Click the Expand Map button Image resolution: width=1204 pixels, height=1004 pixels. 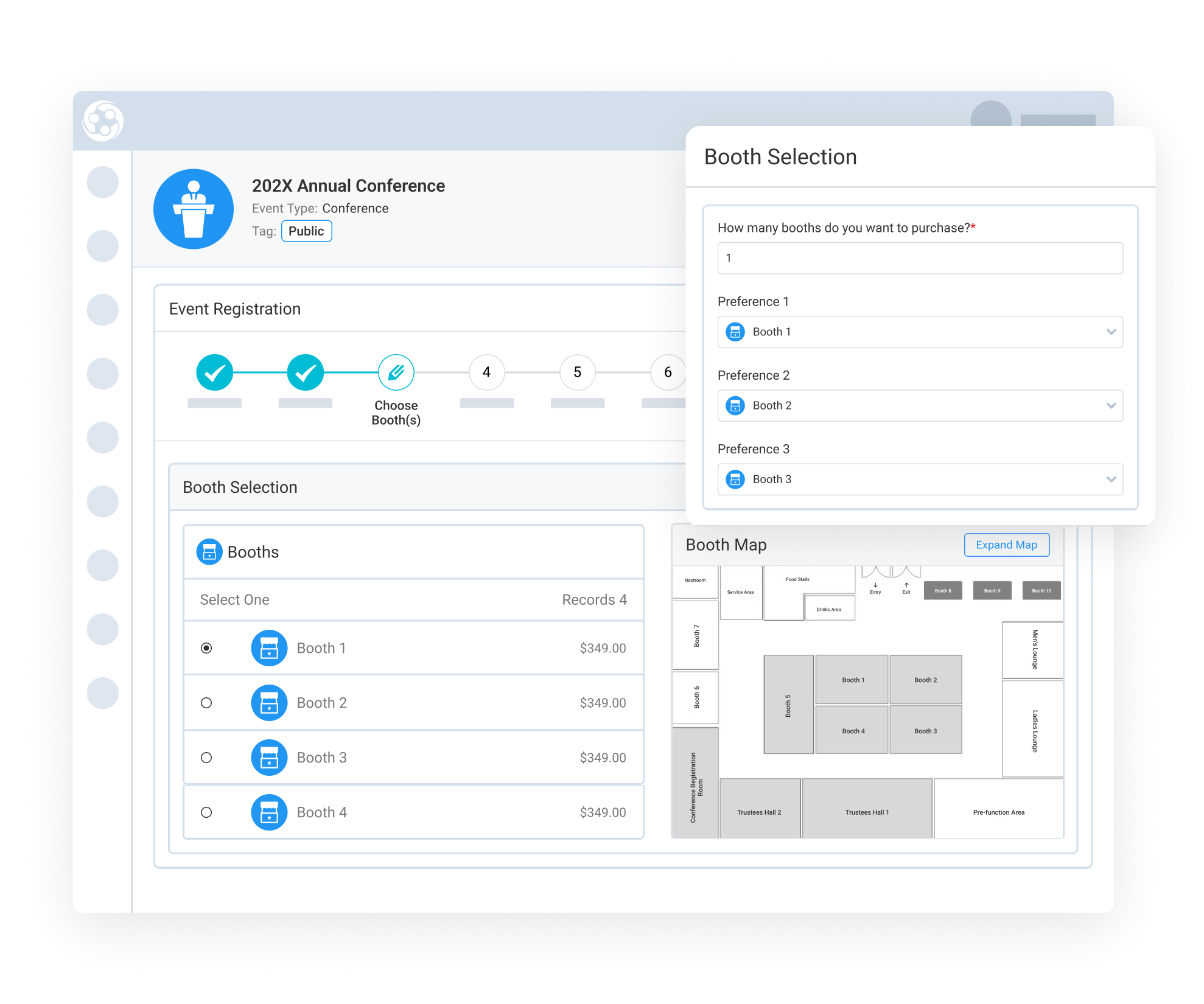1006,545
